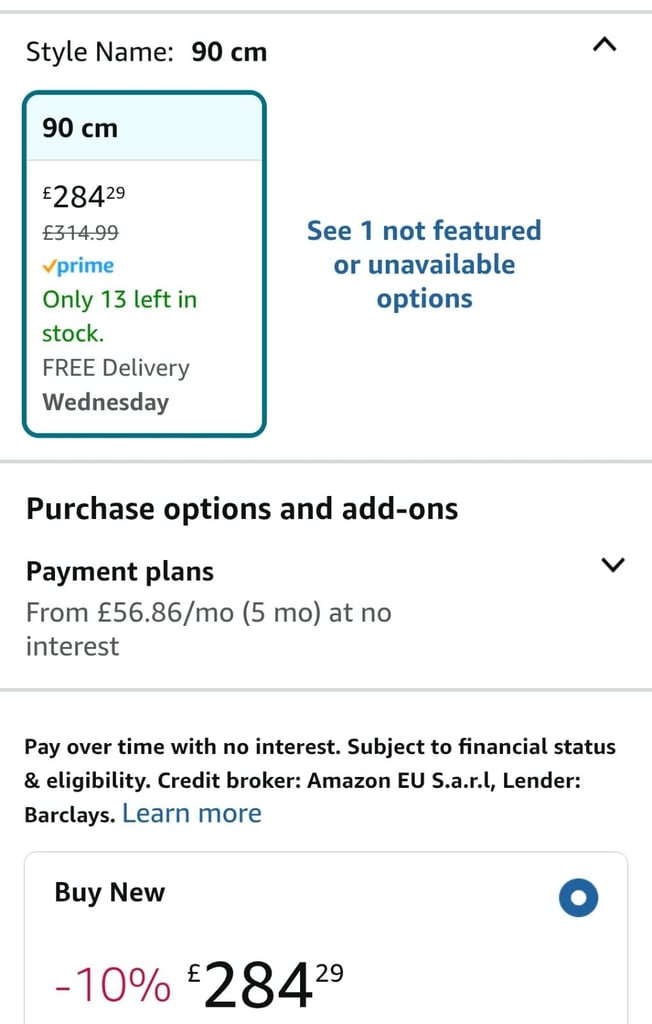Tap the large £284.29 Buy New price
This screenshot has height=1024, width=652.
[x=265, y=985]
